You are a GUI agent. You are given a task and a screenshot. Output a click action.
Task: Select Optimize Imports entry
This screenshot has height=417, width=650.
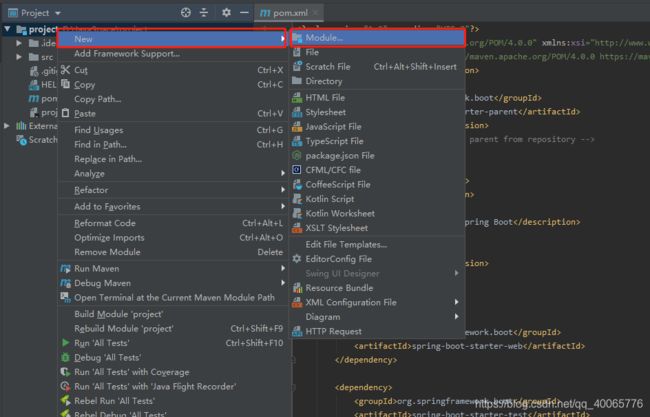point(172,238)
